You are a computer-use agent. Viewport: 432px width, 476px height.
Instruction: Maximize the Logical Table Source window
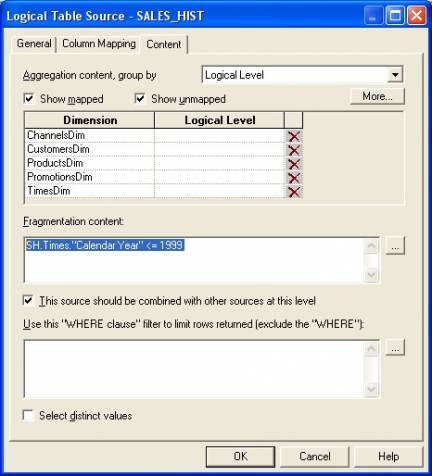[x=395, y=15]
